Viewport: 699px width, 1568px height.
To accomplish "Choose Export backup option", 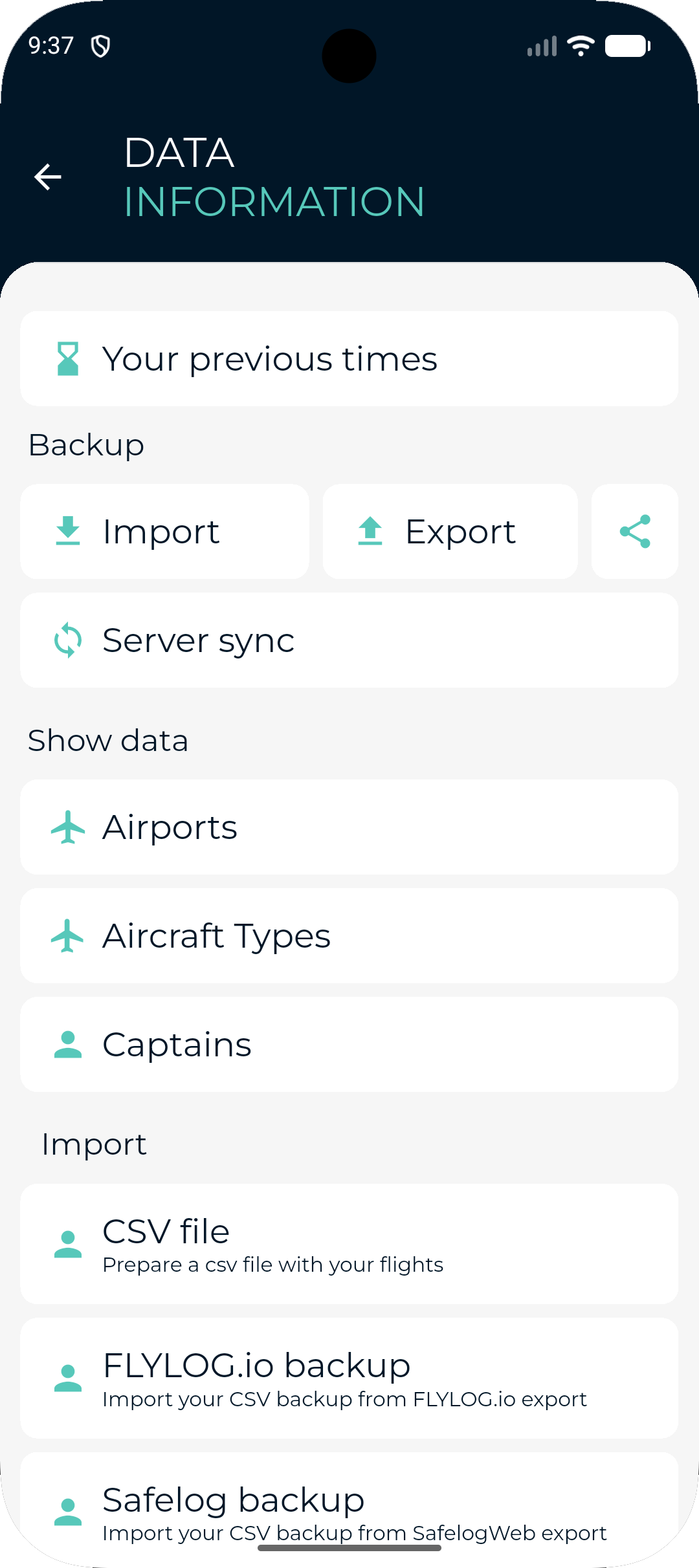I will pyautogui.click(x=450, y=532).
